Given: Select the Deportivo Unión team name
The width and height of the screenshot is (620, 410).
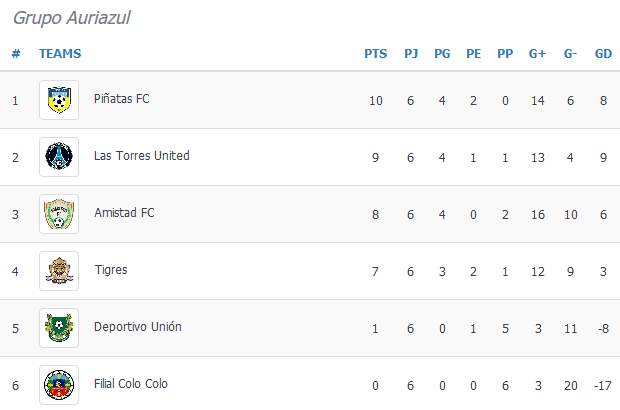Looking at the screenshot, I should [x=138, y=327].
